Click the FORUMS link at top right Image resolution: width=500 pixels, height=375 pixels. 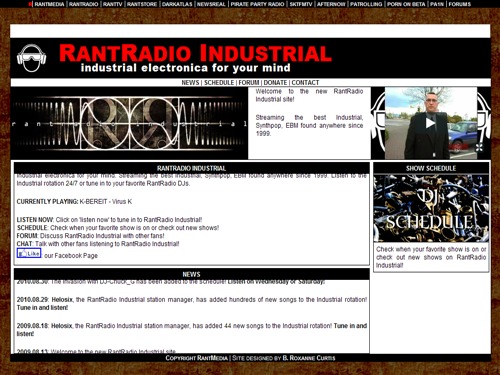(460, 4)
